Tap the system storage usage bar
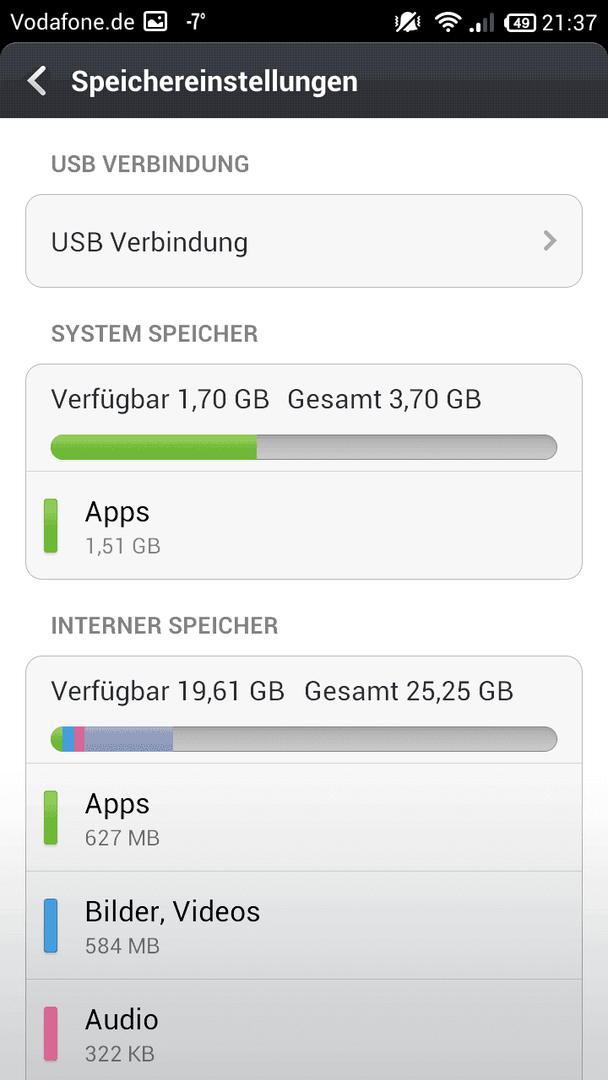Screen dimensions: 608x1080 304,447
